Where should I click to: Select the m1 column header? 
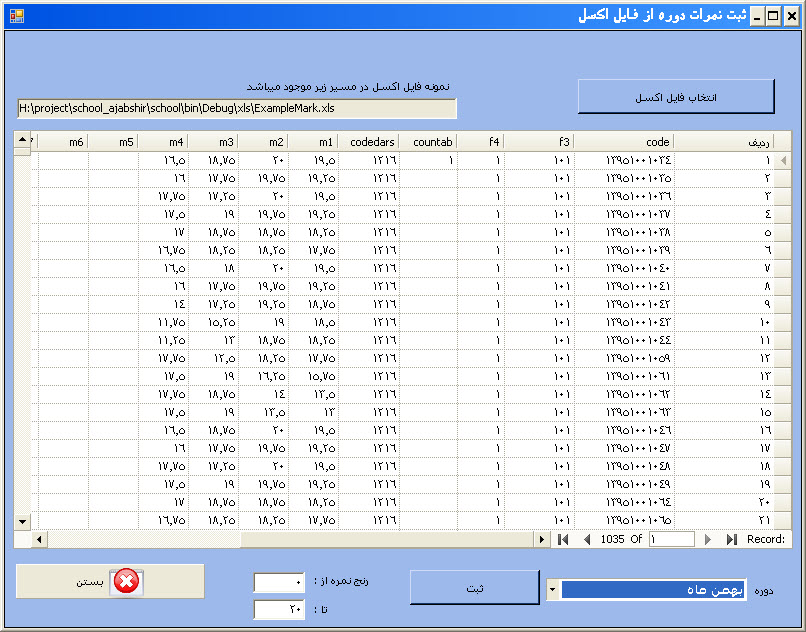[x=313, y=142]
